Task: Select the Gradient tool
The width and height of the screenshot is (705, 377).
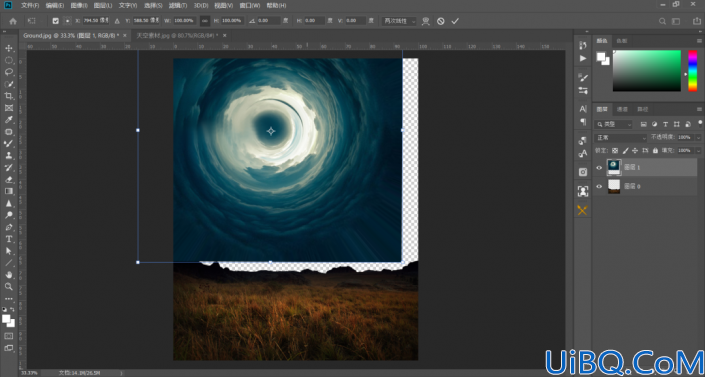Action: pyautogui.click(x=9, y=191)
